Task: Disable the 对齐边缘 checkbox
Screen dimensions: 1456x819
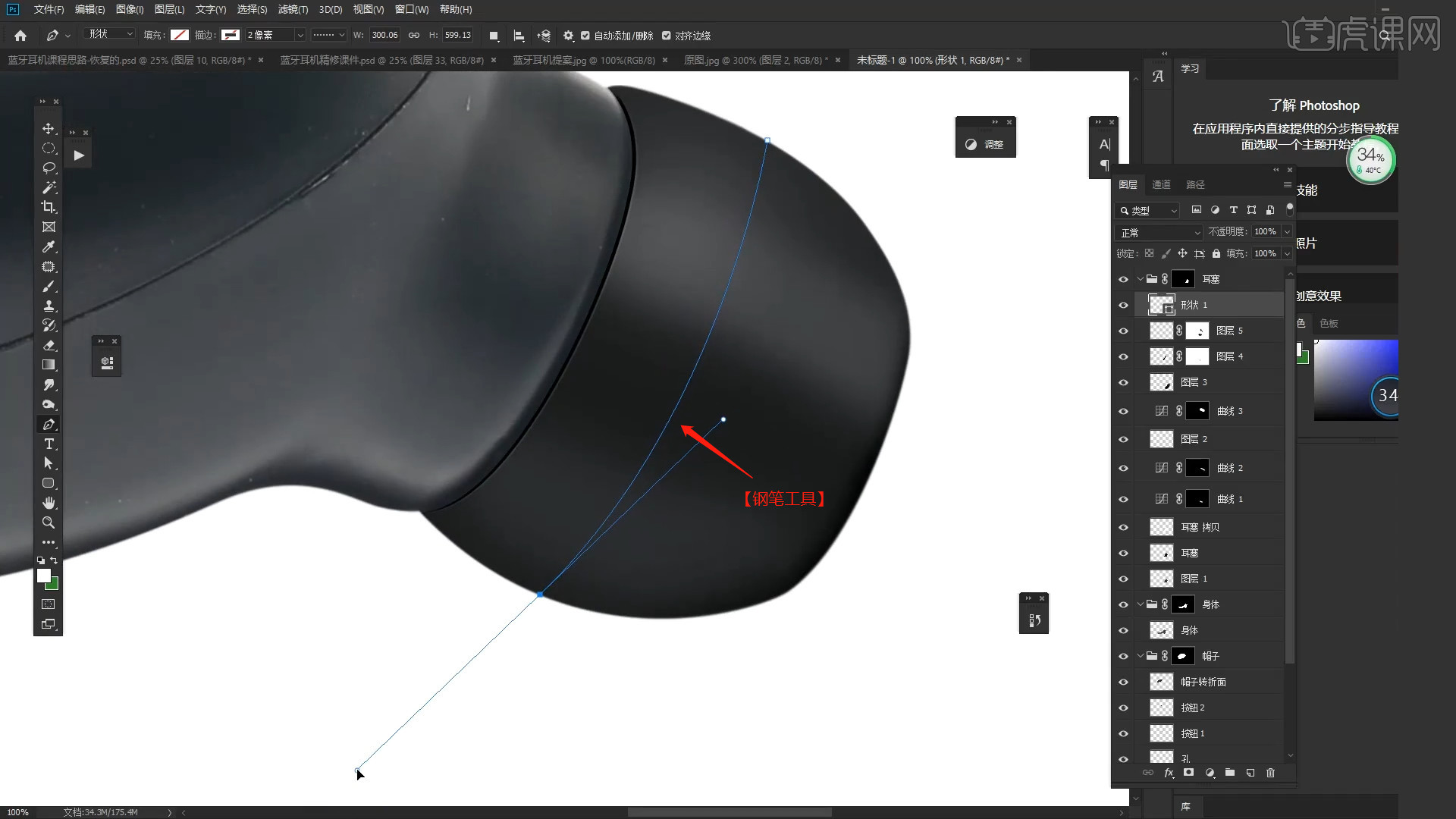Action: click(667, 36)
